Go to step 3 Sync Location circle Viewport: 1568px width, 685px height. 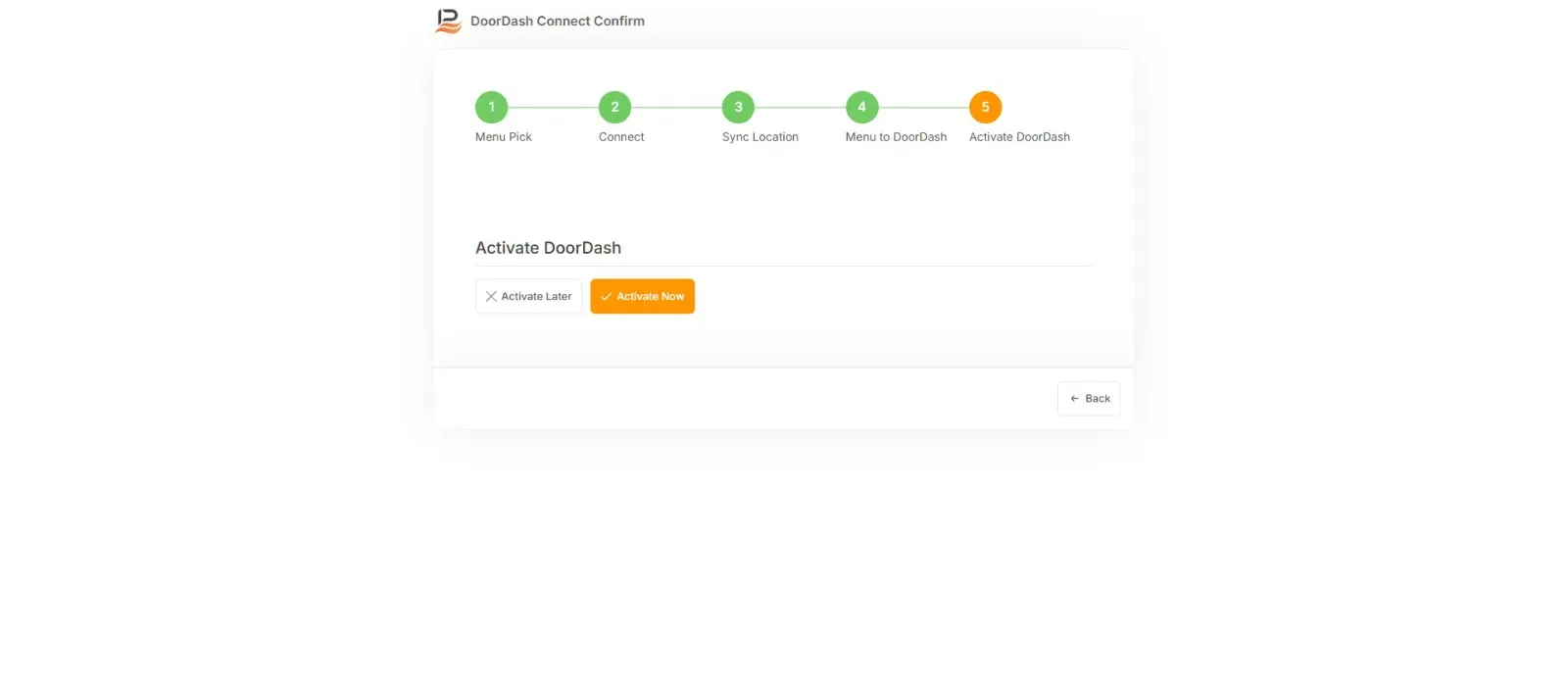click(738, 107)
